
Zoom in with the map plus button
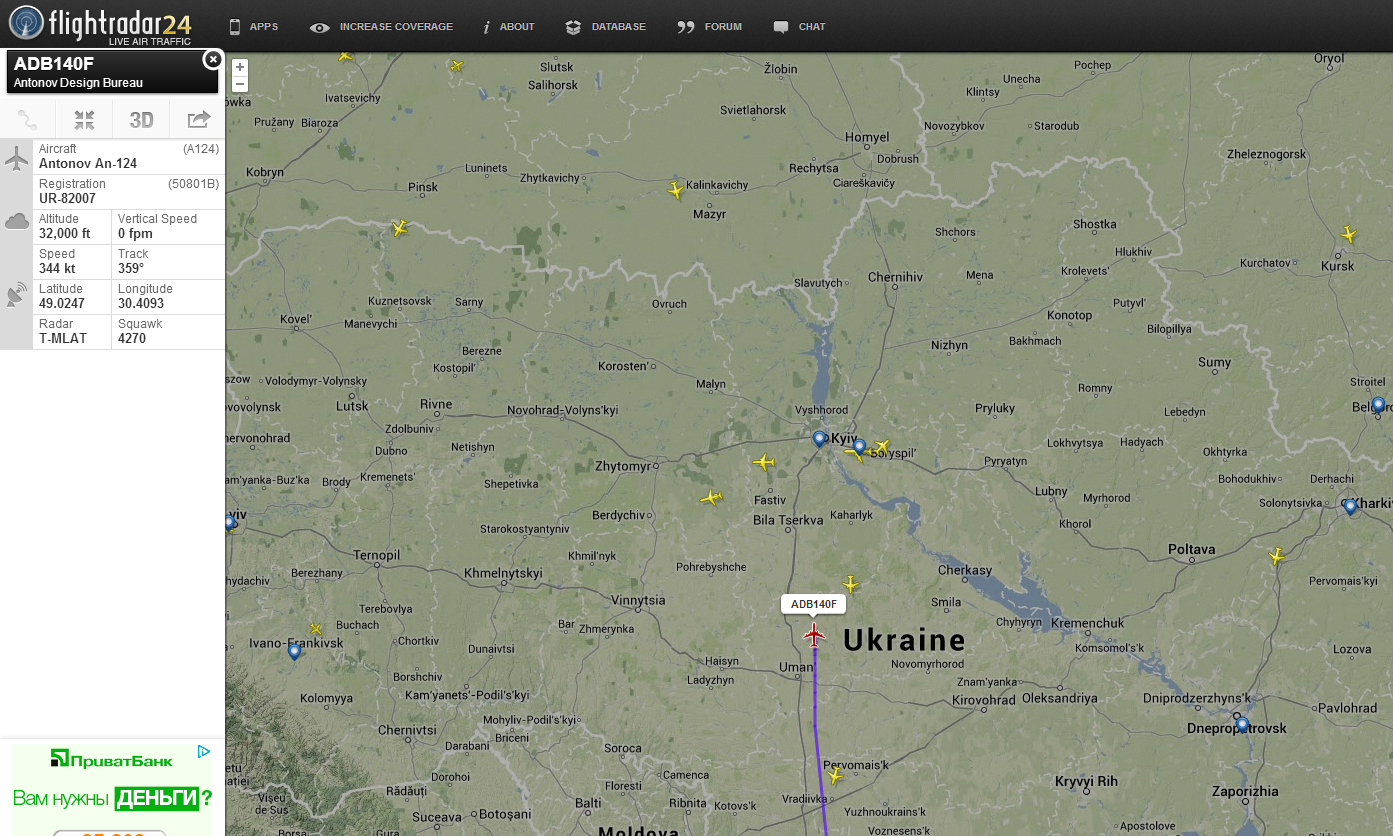coord(239,67)
